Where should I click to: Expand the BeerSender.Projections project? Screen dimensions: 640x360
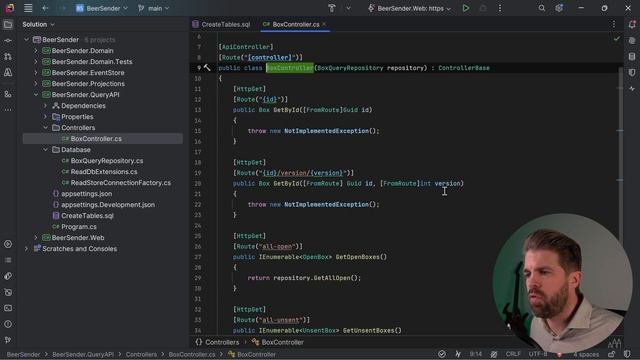tap(36, 84)
